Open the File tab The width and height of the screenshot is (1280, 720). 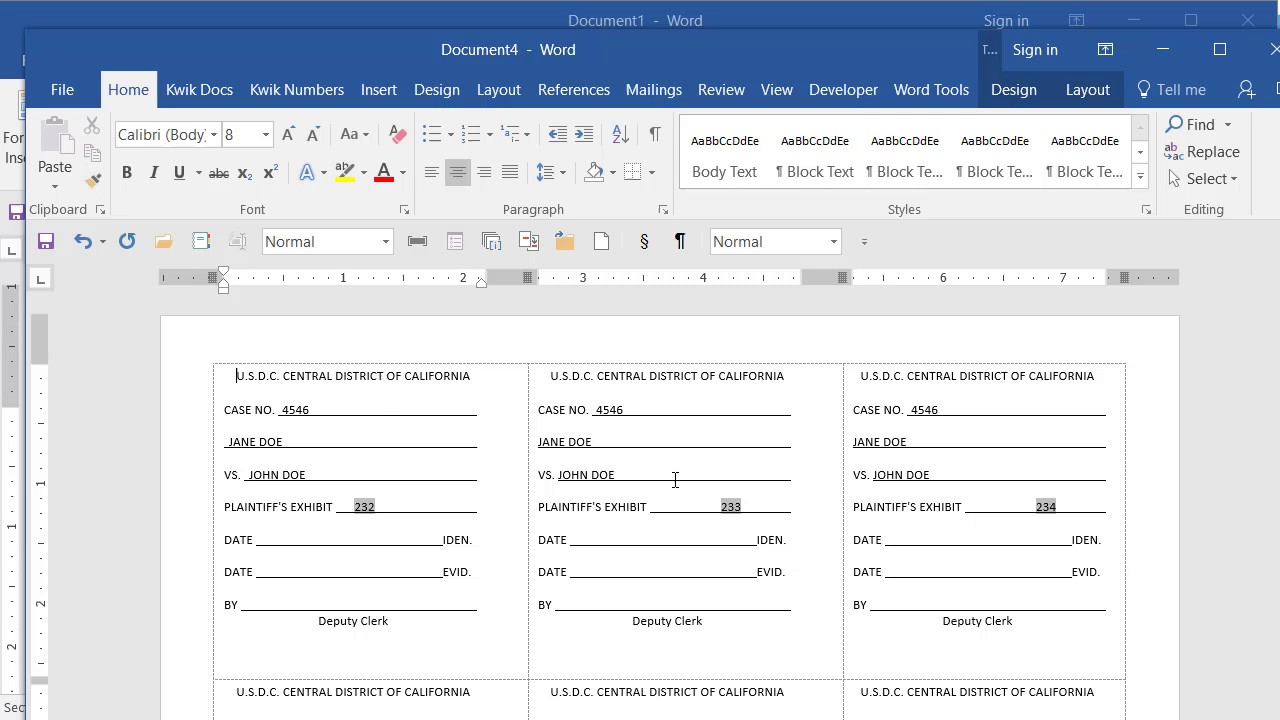click(62, 89)
